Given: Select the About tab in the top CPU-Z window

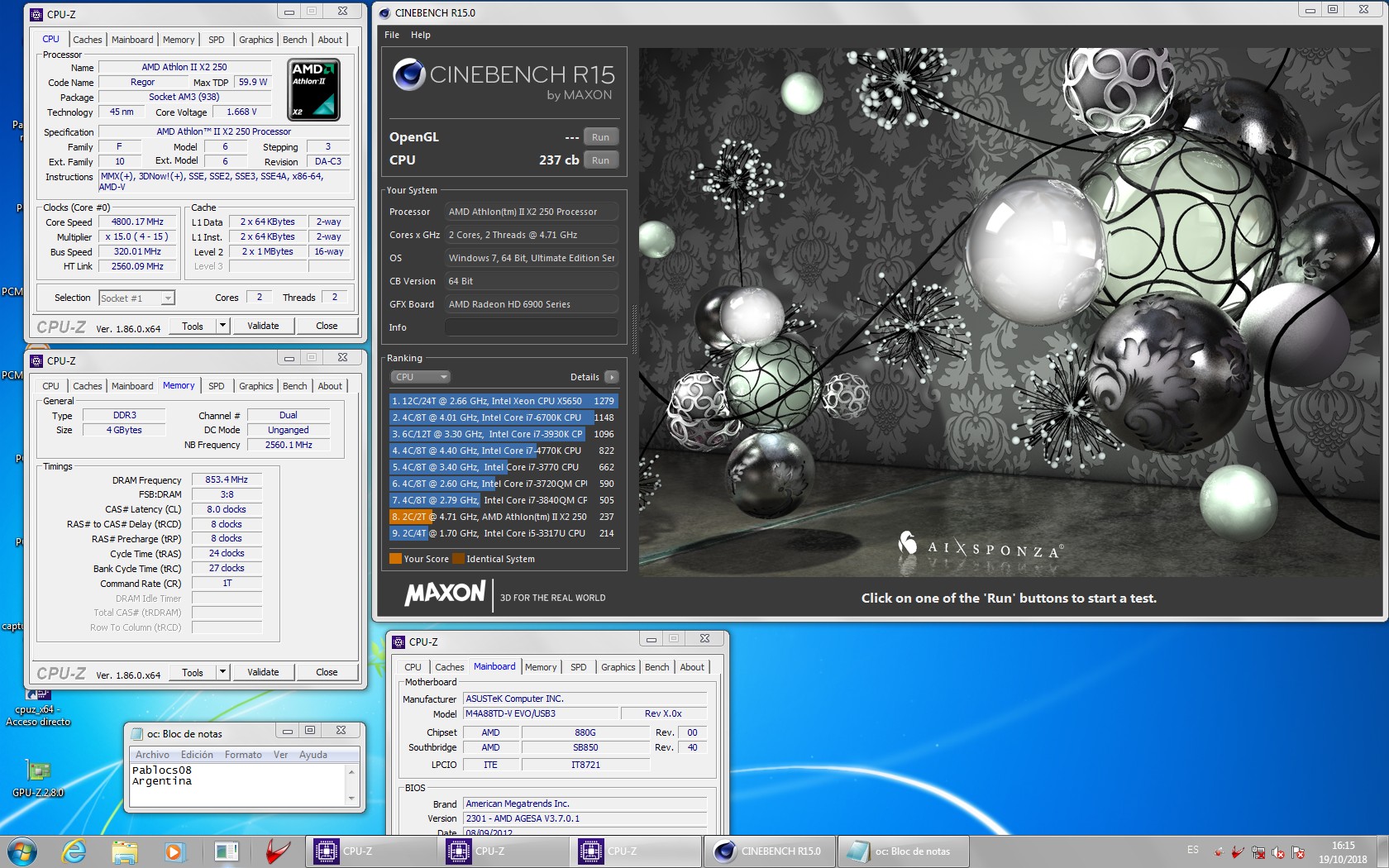Looking at the screenshot, I should click(x=330, y=40).
